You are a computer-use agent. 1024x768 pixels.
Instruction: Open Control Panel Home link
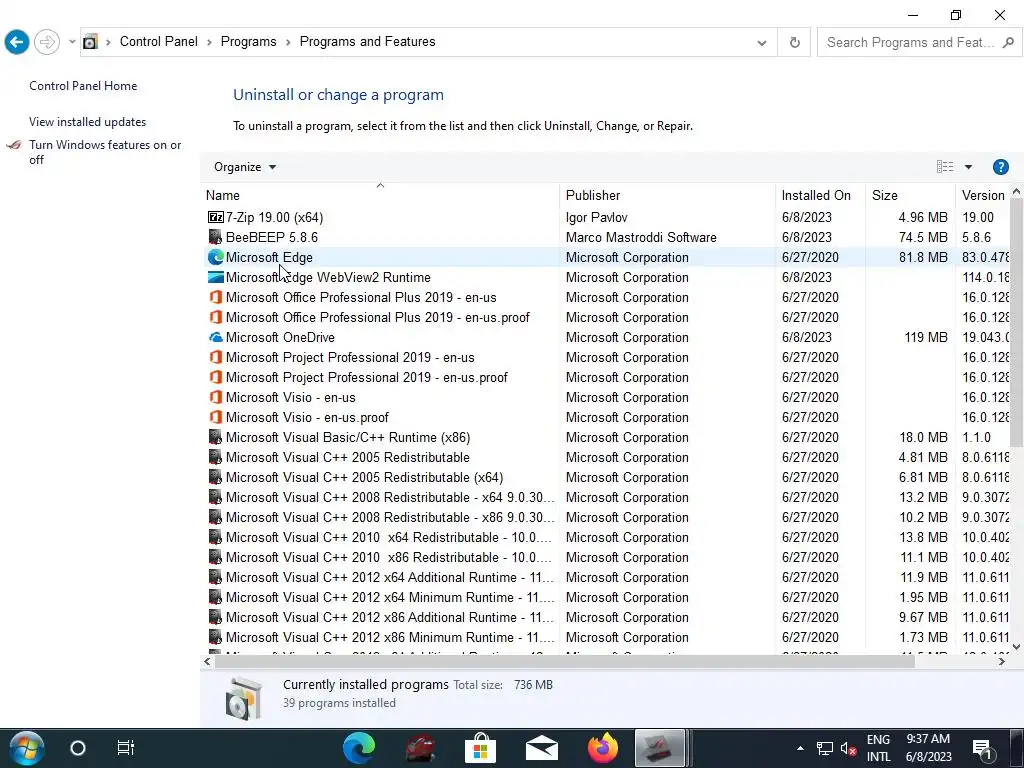(83, 86)
